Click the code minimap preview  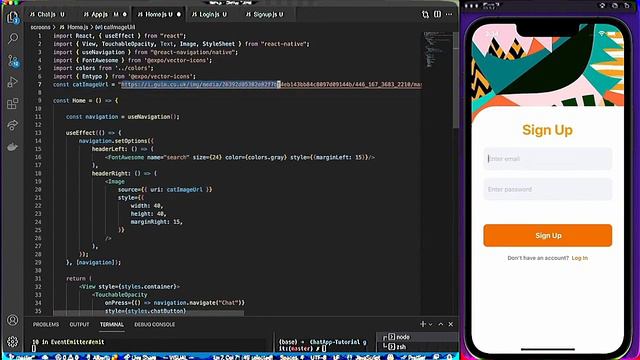click(437, 49)
